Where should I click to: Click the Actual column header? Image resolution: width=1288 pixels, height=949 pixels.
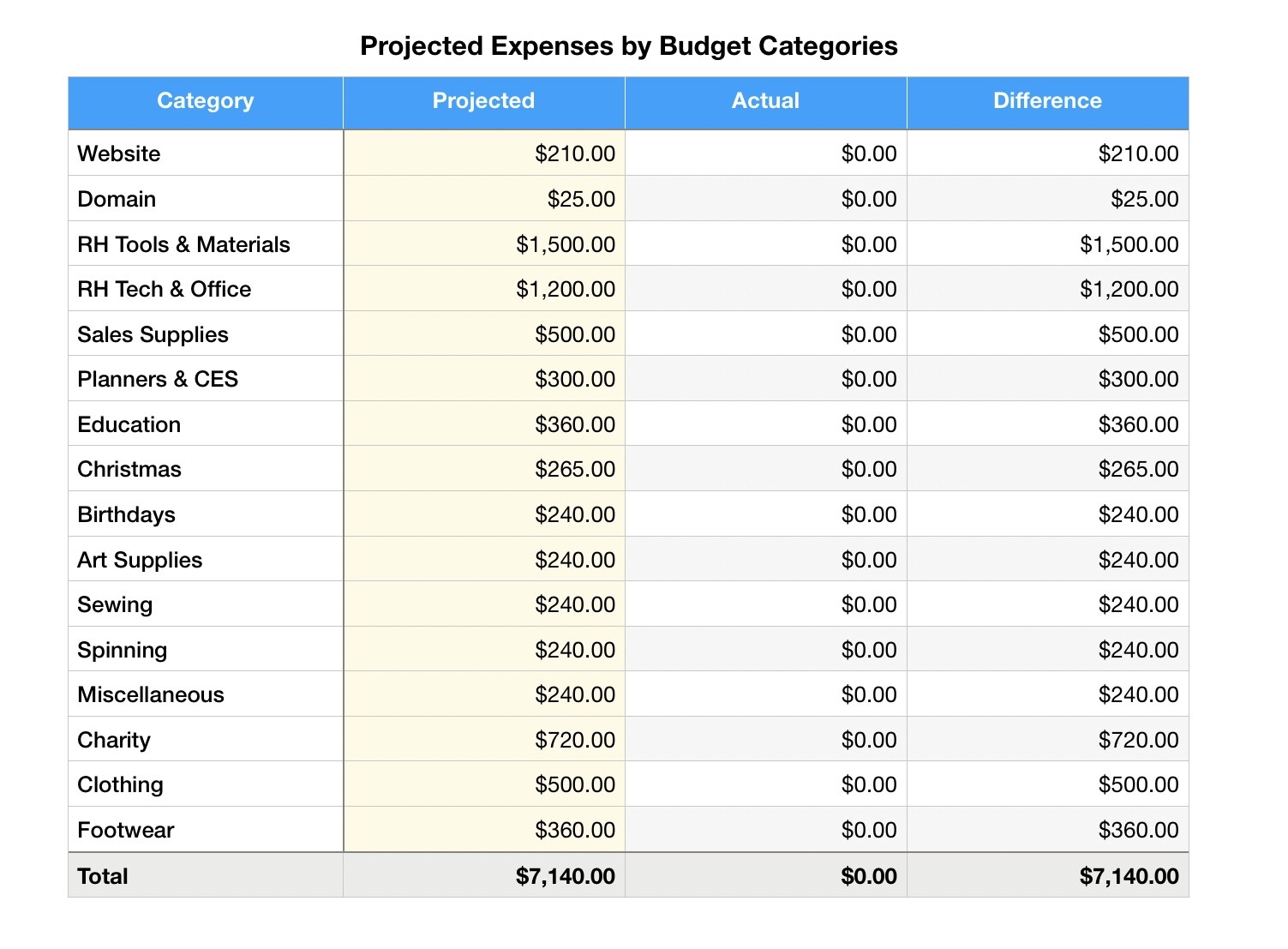tap(765, 101)
